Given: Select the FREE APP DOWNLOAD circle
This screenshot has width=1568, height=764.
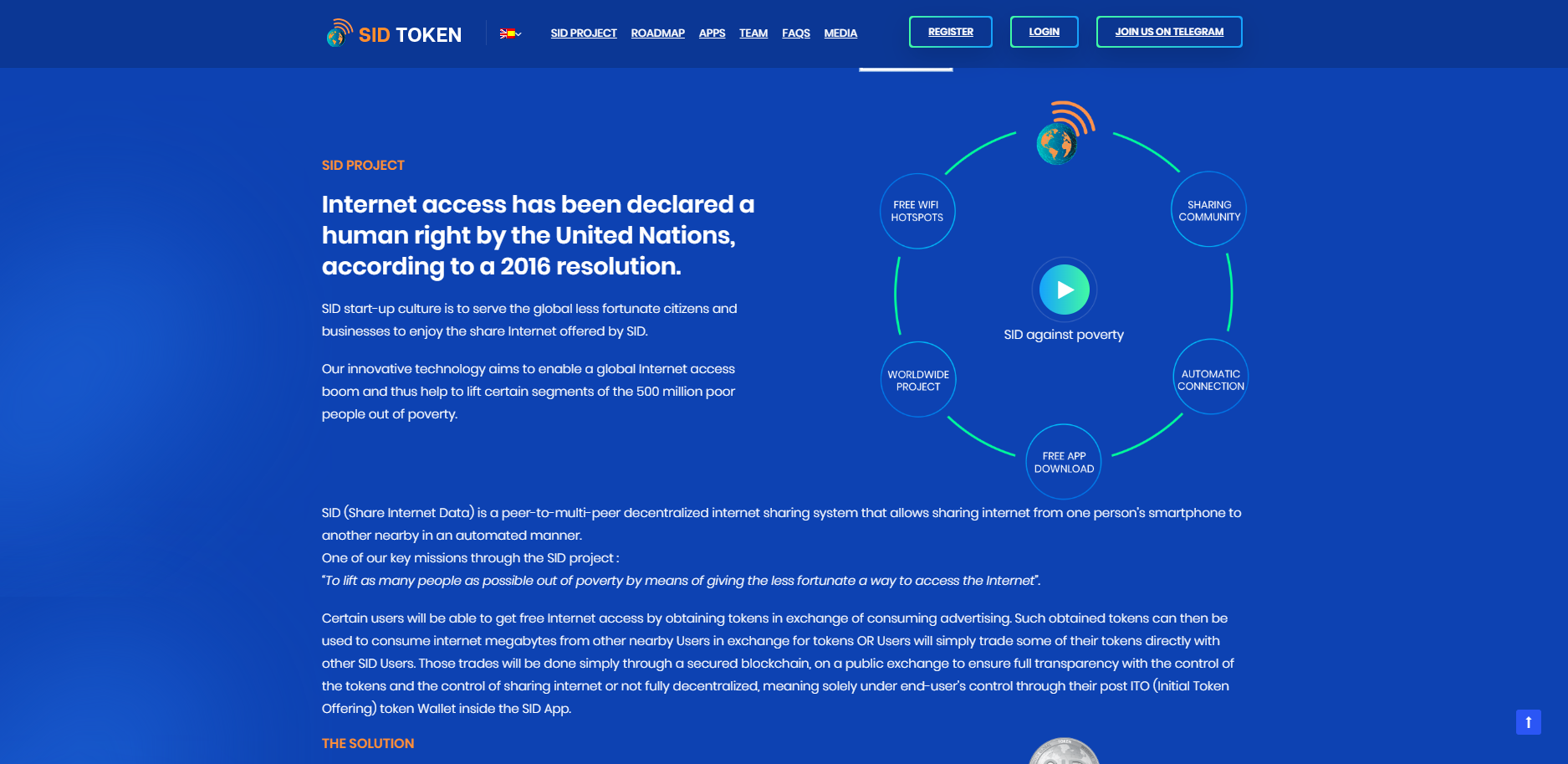Looking at the screenshot, I should 1064,462.
